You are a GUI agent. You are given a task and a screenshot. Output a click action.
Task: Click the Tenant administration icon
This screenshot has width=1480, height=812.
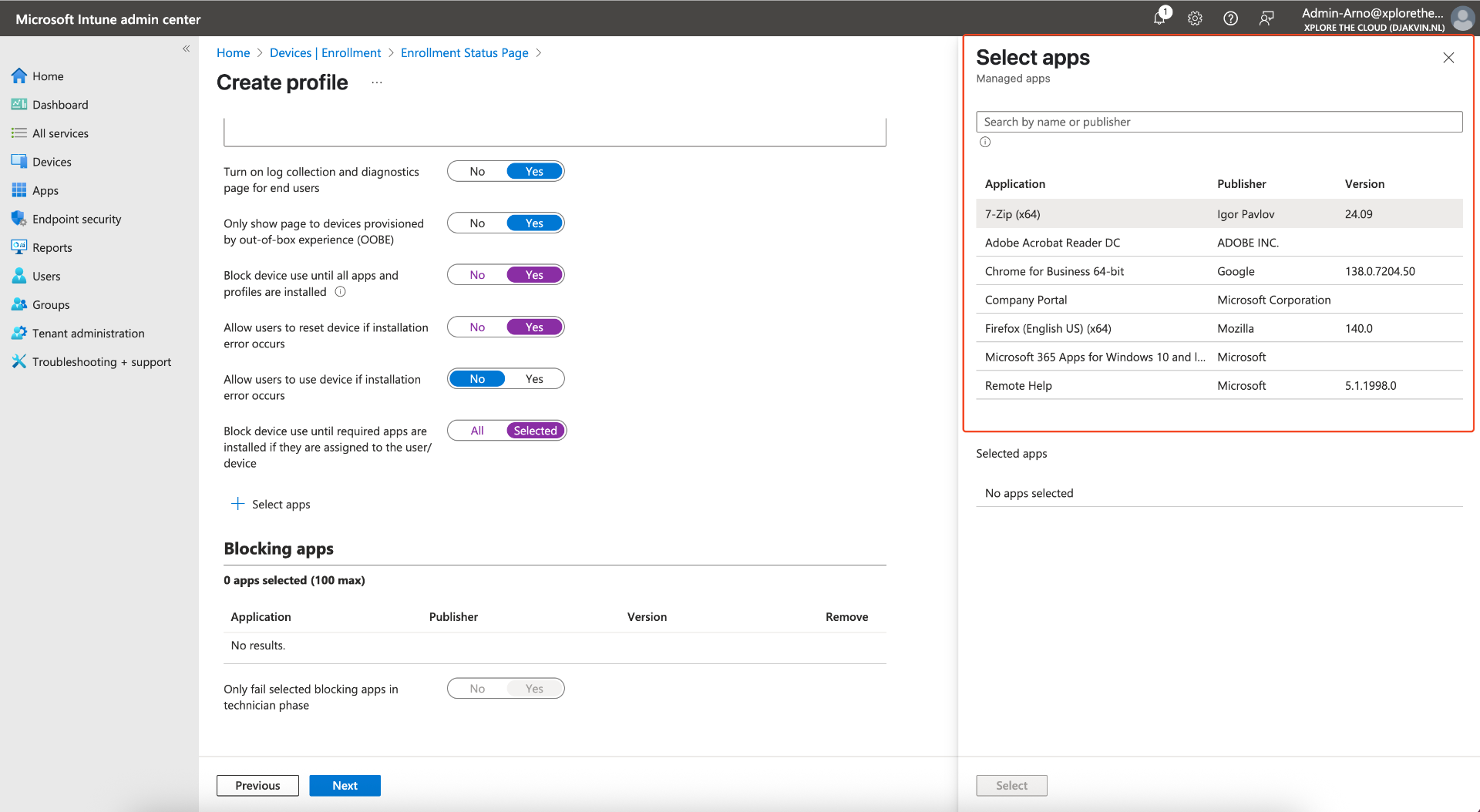pos(19,333)
